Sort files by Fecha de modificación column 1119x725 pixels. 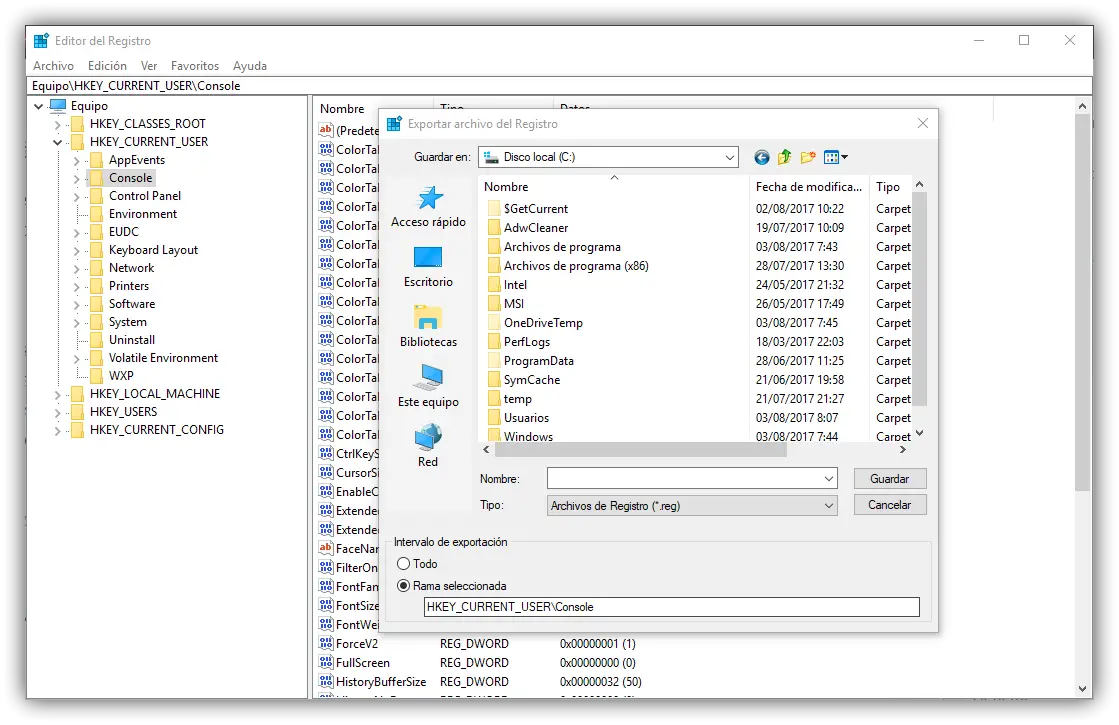(809, 186)
